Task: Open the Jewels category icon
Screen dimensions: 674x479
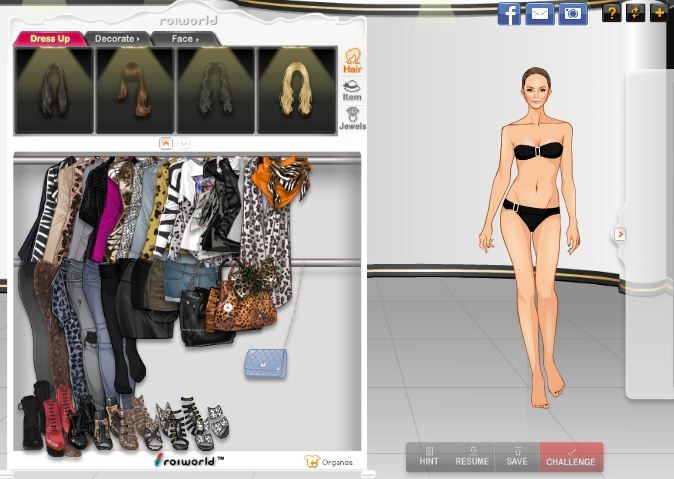Action: coord(352,119)
